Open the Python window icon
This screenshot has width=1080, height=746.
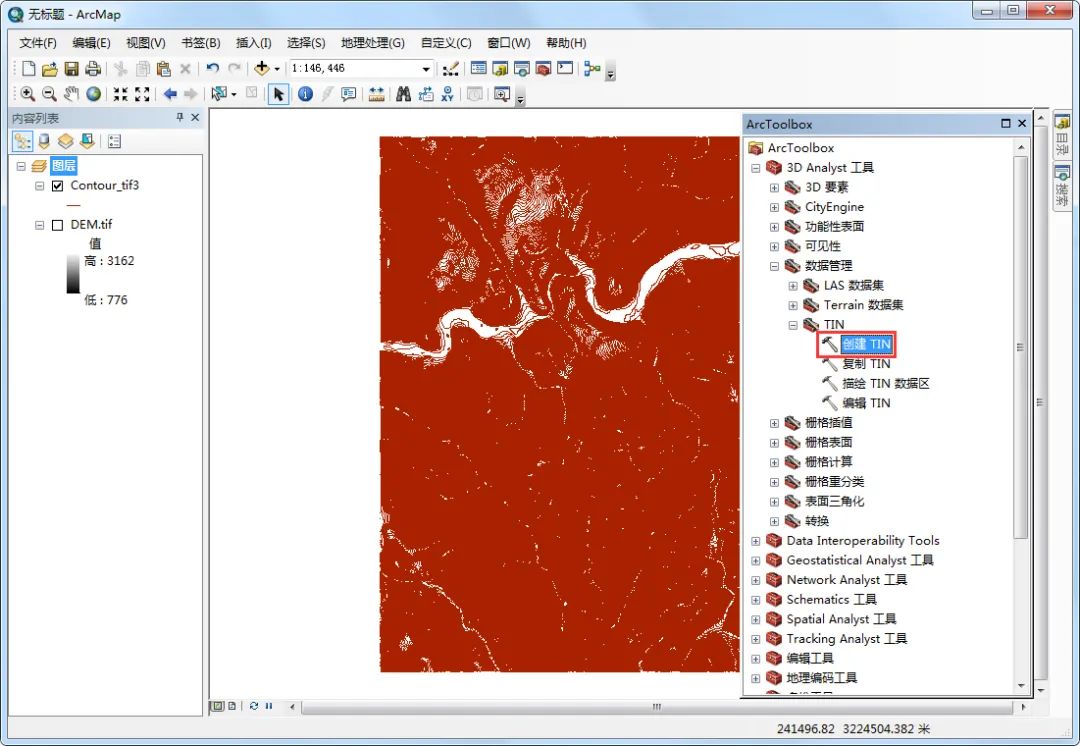click(x=565, y=68)
